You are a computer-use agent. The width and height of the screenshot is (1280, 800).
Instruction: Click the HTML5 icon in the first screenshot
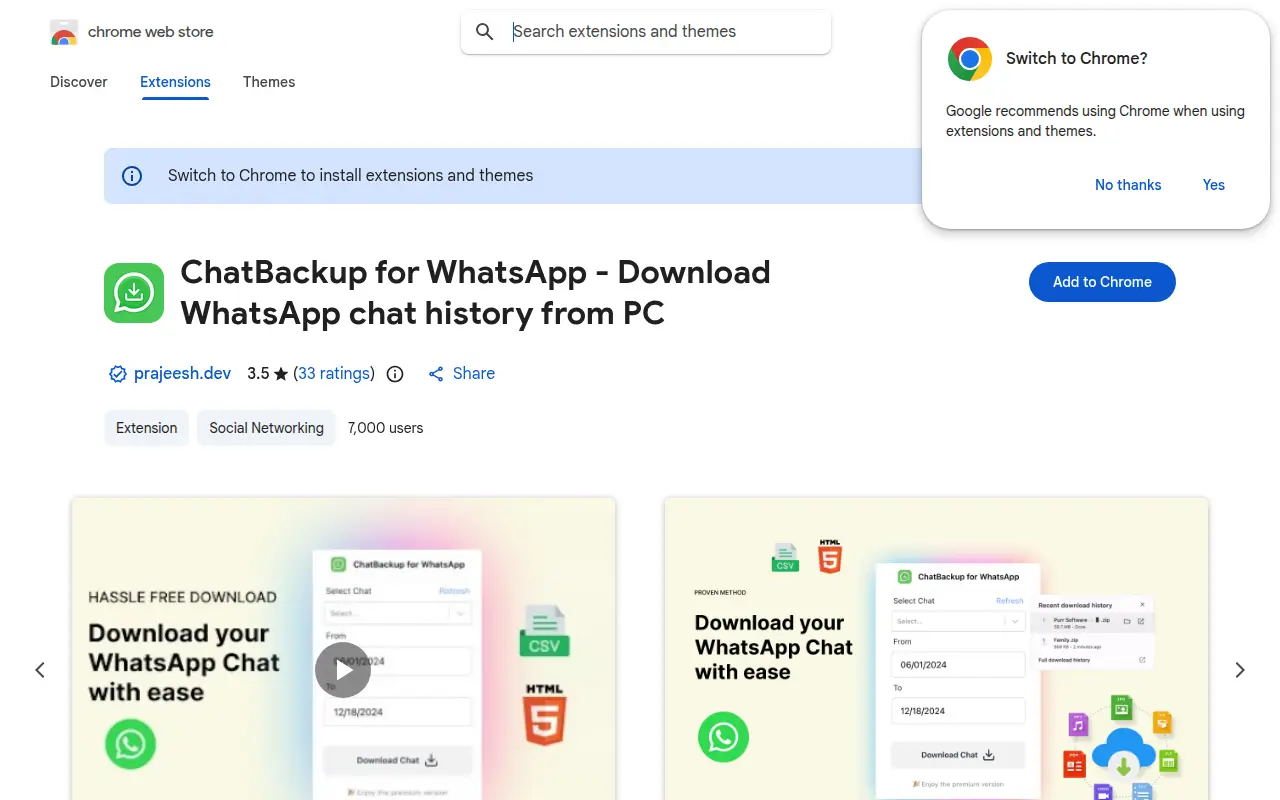point(544,714)
